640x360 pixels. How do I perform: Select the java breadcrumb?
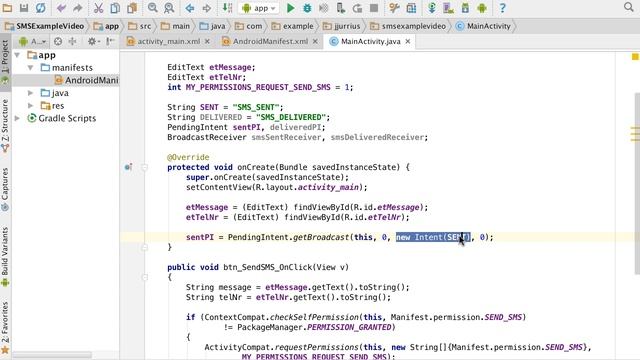[212, 26]
